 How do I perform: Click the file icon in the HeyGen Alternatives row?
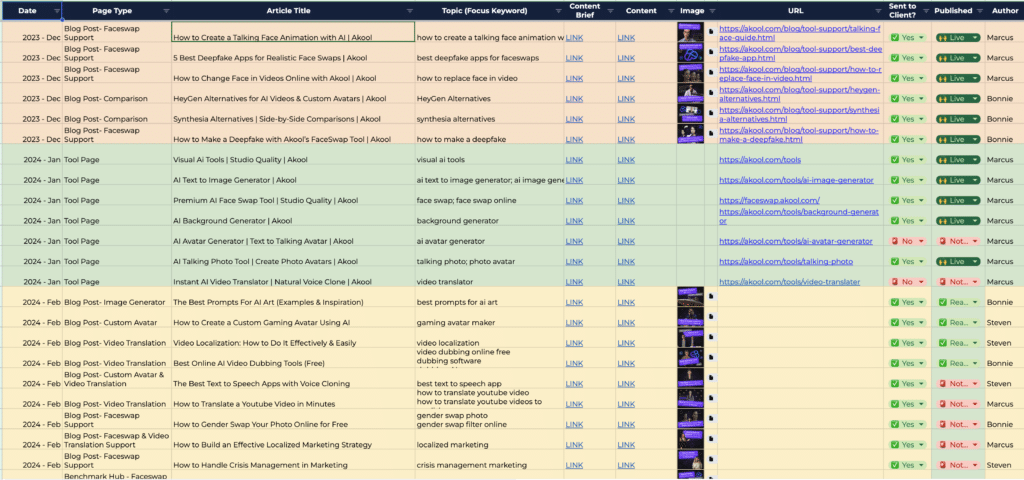point(711,92)
